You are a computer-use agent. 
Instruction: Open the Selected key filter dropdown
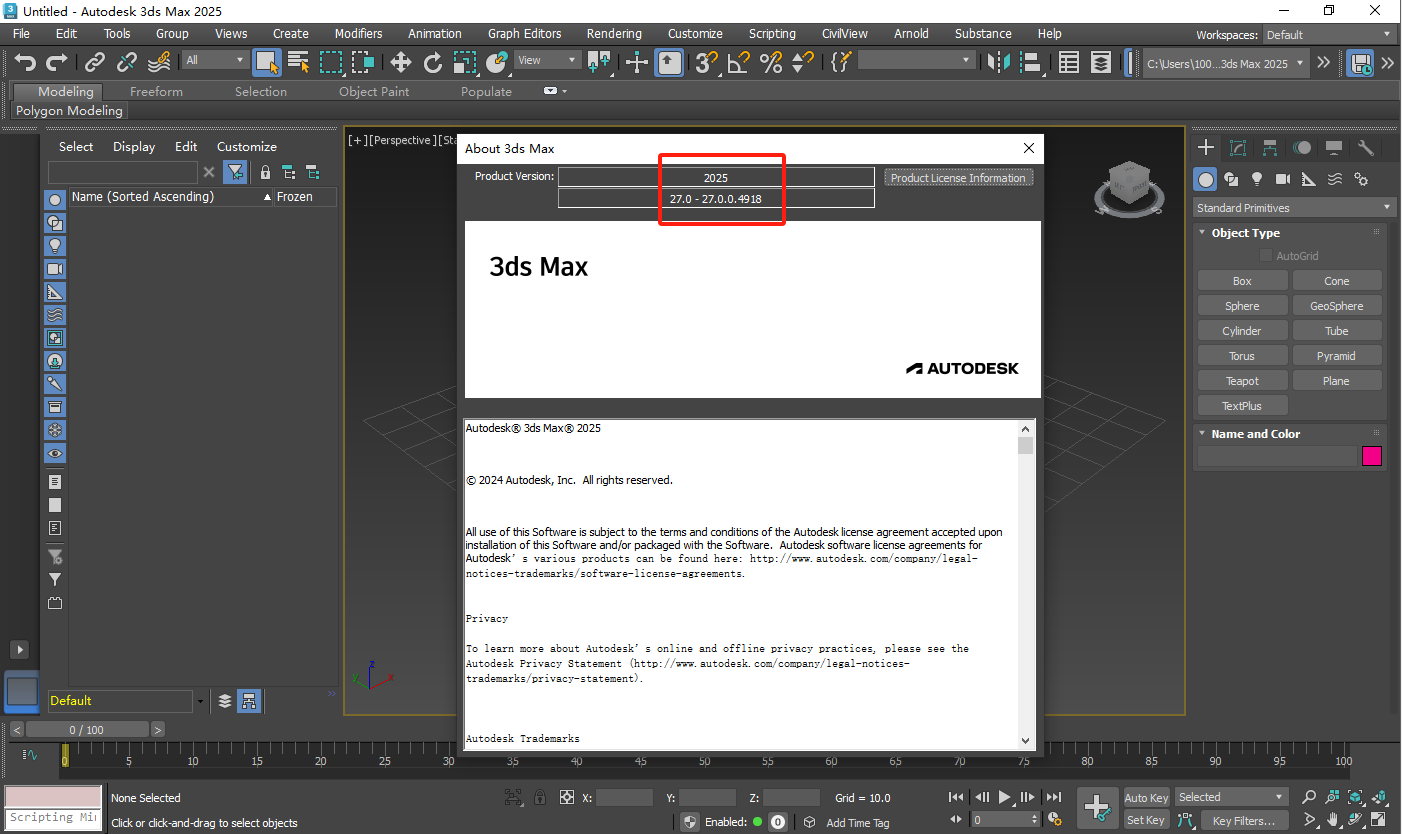[x=1231, y=797]
